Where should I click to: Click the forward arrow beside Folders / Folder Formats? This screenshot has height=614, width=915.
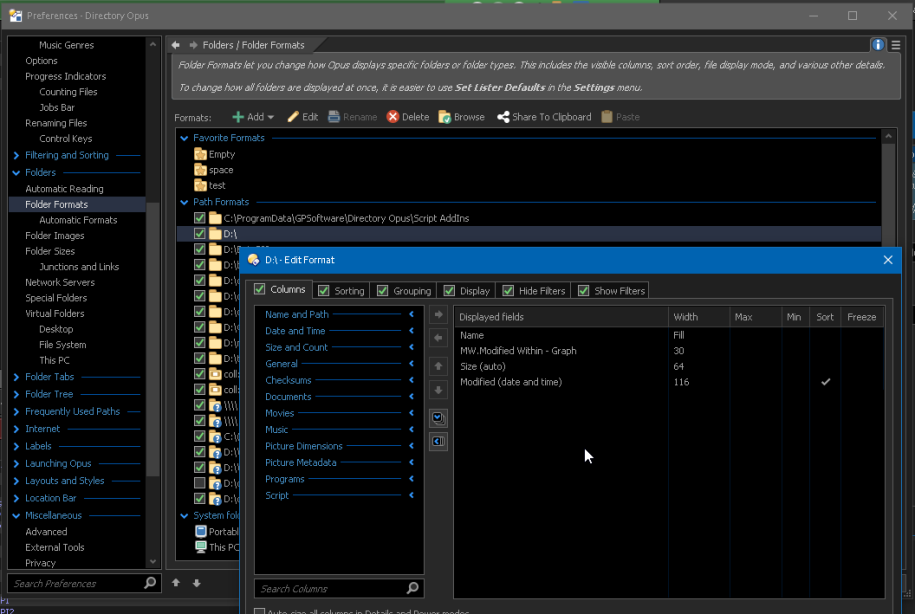coord(193,45)
